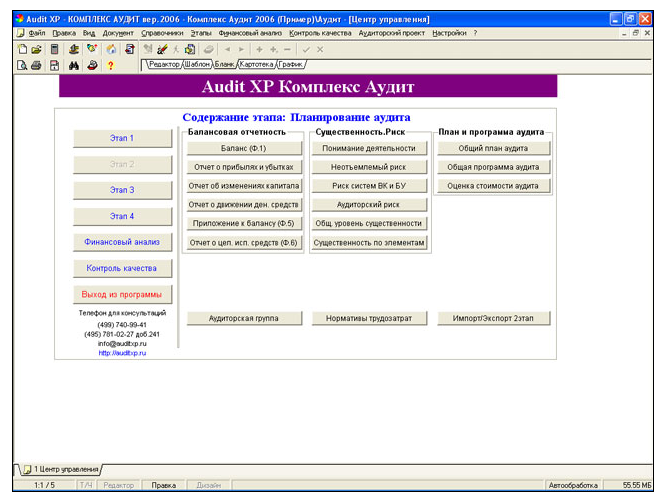Click the Импорт/Экспорт 2этап button
Viewport: 666px width, 500px height.
(x=494, y=318)
